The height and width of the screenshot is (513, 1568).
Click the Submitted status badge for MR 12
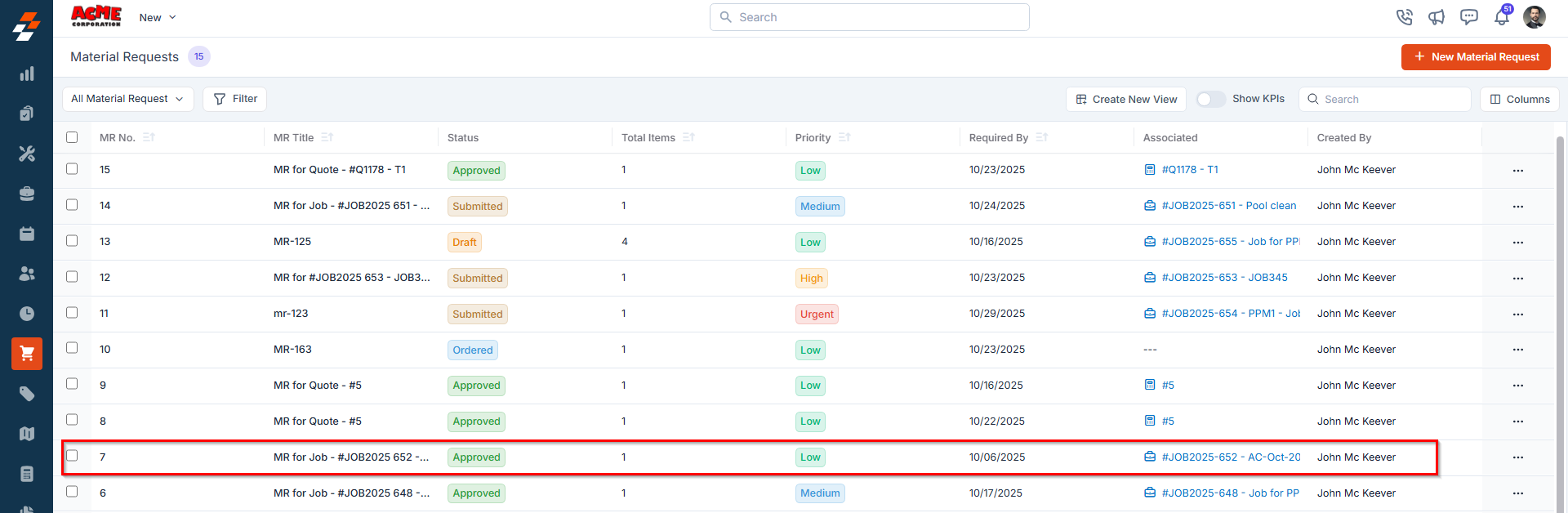[478, 279]
